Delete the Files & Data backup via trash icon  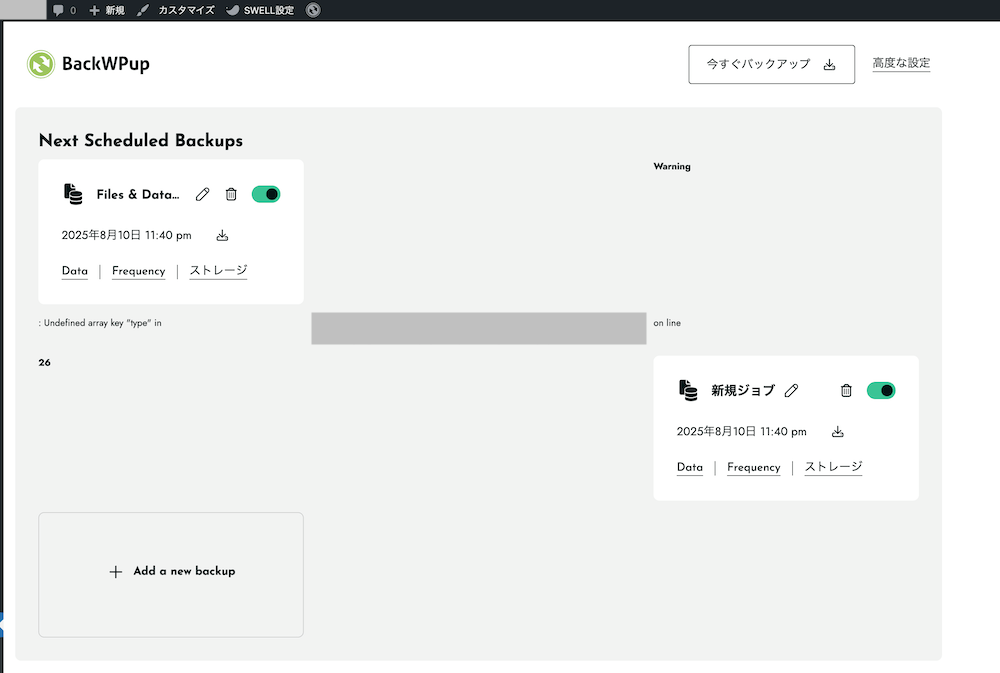point(231,195)
